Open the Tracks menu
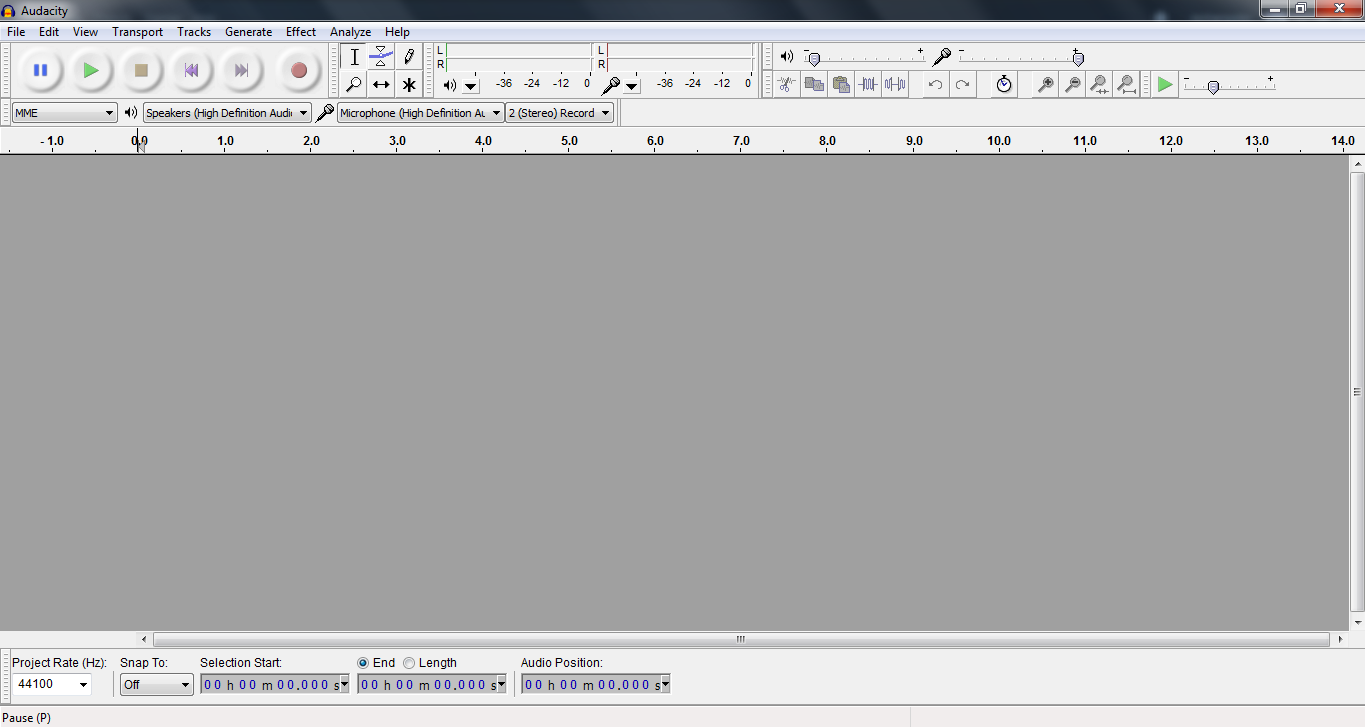Image resolution: width=1365 pixels, height=728 pixels. [x=194, y=32]
